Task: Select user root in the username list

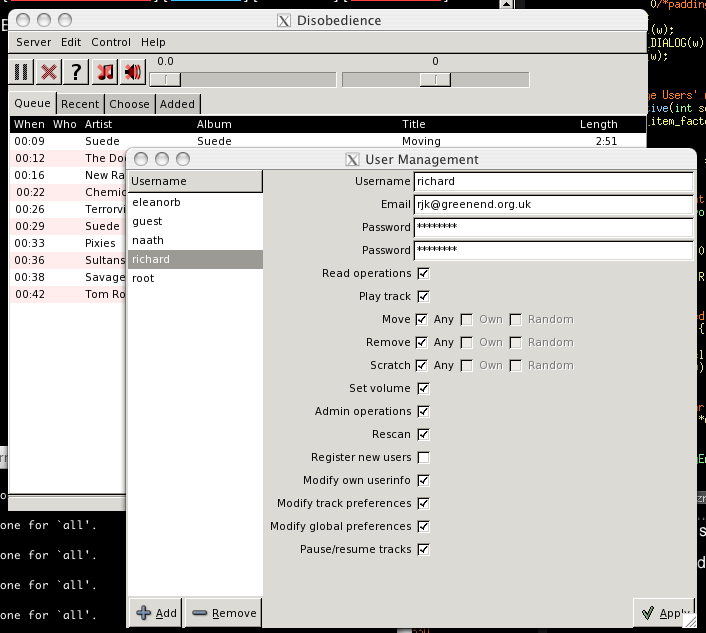Action: pyautogui.click(x=144, y=278)
